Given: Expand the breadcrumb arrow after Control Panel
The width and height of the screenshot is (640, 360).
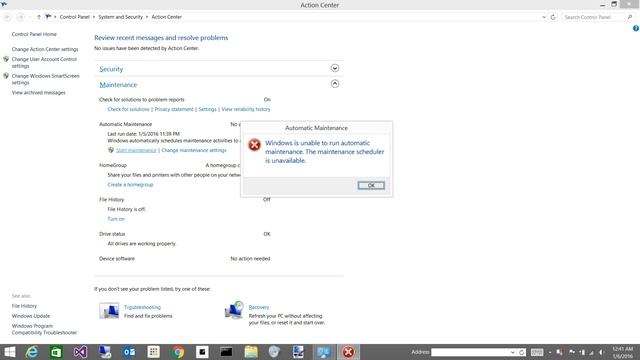Looking at the screenshot, I should pos(93,17).
